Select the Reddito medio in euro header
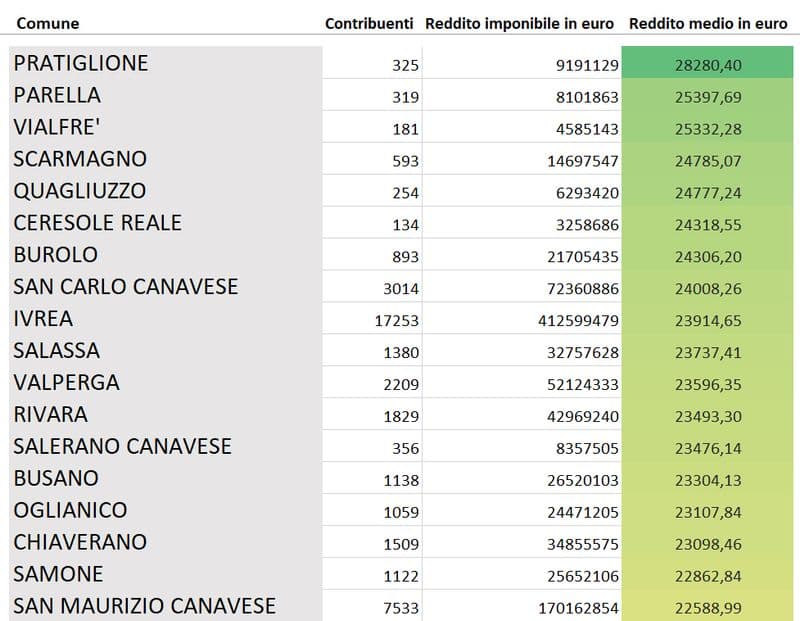Viewport: 800px width, 621px height. coord(708,23)
